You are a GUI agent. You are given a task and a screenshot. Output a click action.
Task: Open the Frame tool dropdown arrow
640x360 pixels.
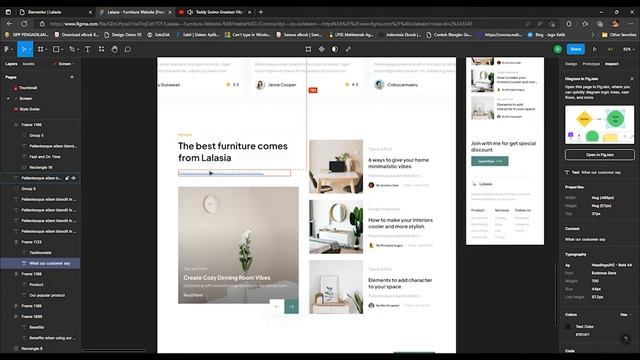pyautogui.click(x=46, y=50)
